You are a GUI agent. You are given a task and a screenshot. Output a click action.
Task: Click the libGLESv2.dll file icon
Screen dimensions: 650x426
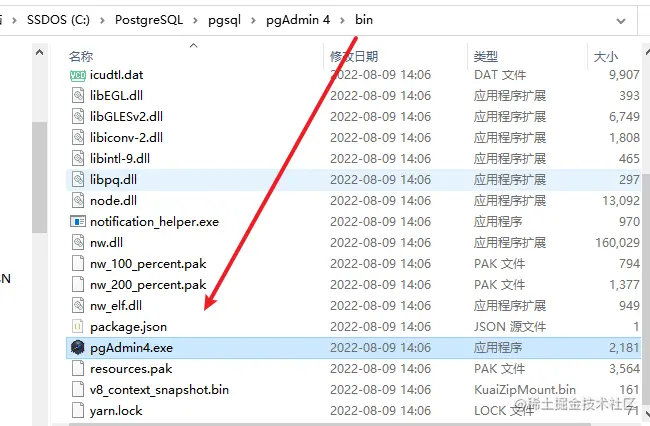(78, 116)
